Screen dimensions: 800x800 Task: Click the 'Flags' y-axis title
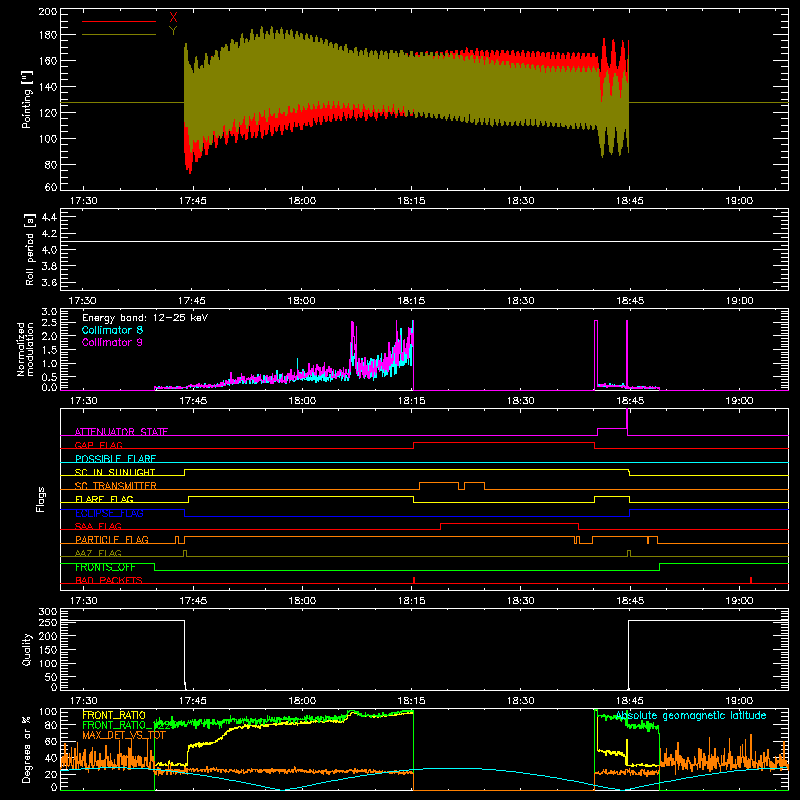coord(41,499)
